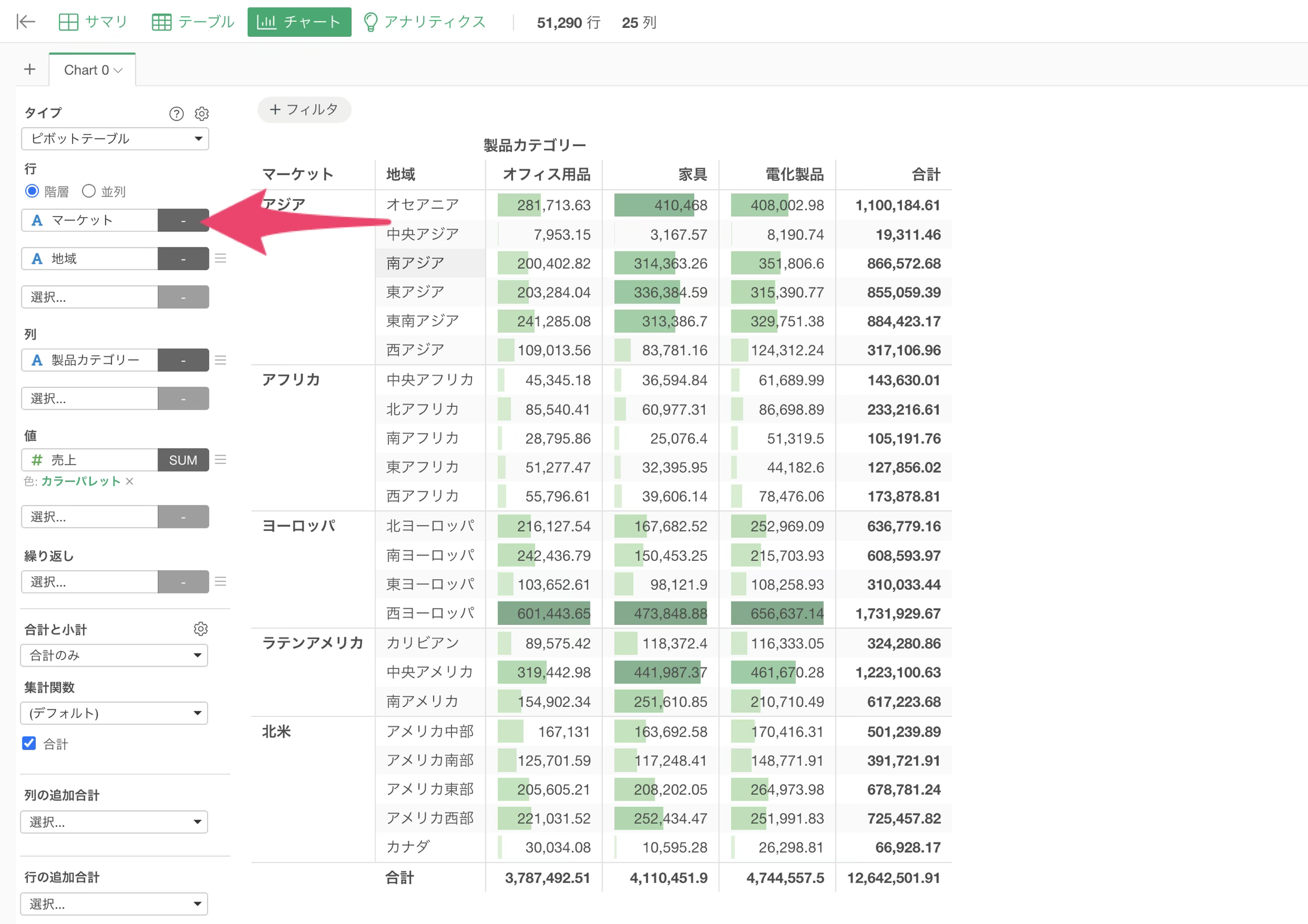Click the function button beside マーケット
This screenshot has width=1308, height=924.
(184, 220)
